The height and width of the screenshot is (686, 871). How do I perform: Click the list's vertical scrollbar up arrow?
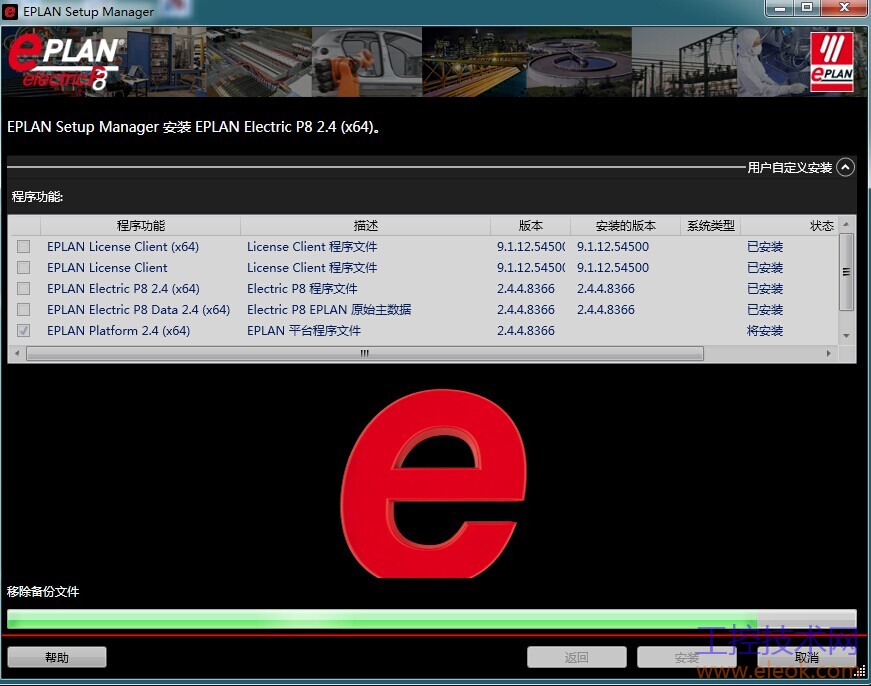tap(846, 224)
